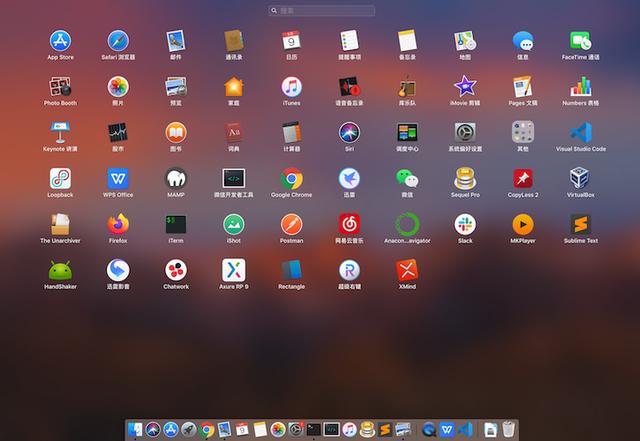Launch Google Chrome from Launchpad grid
640x441 pixels.
(x=291, y=178)
